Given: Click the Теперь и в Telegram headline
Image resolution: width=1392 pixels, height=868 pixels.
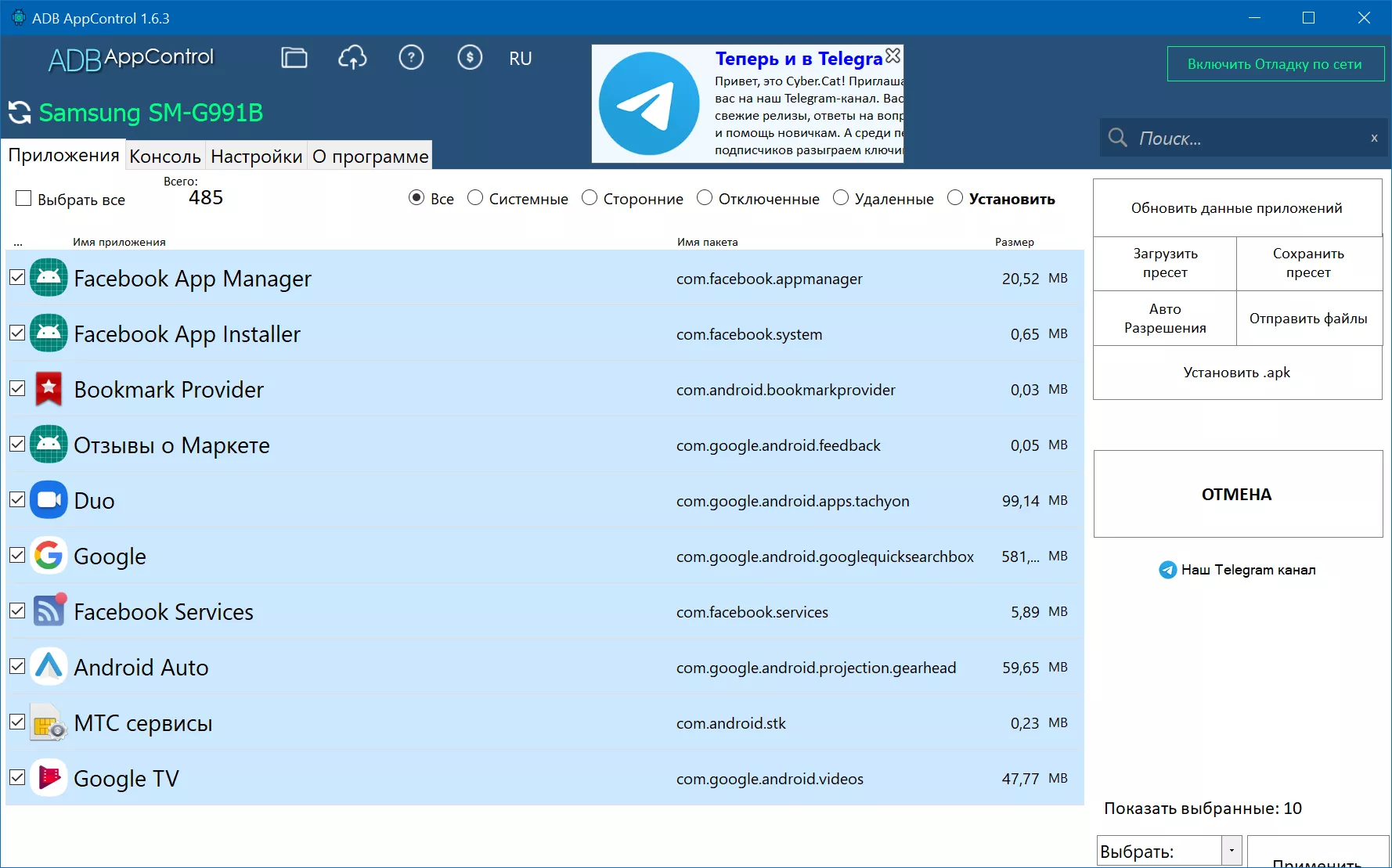Looking at the screenshot, I should point(799,59).
